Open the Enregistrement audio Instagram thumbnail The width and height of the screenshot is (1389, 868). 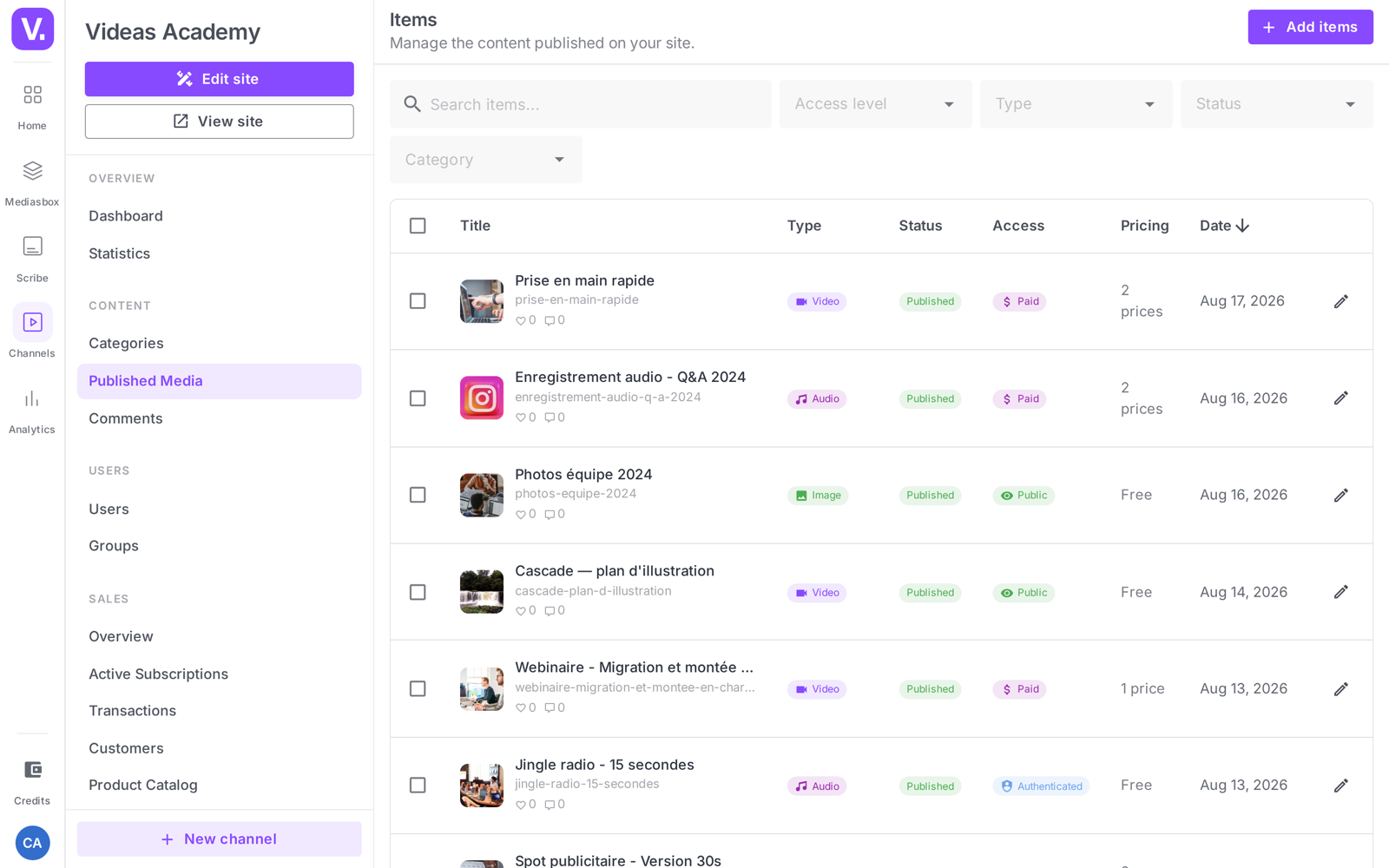(x=482, y=398)
